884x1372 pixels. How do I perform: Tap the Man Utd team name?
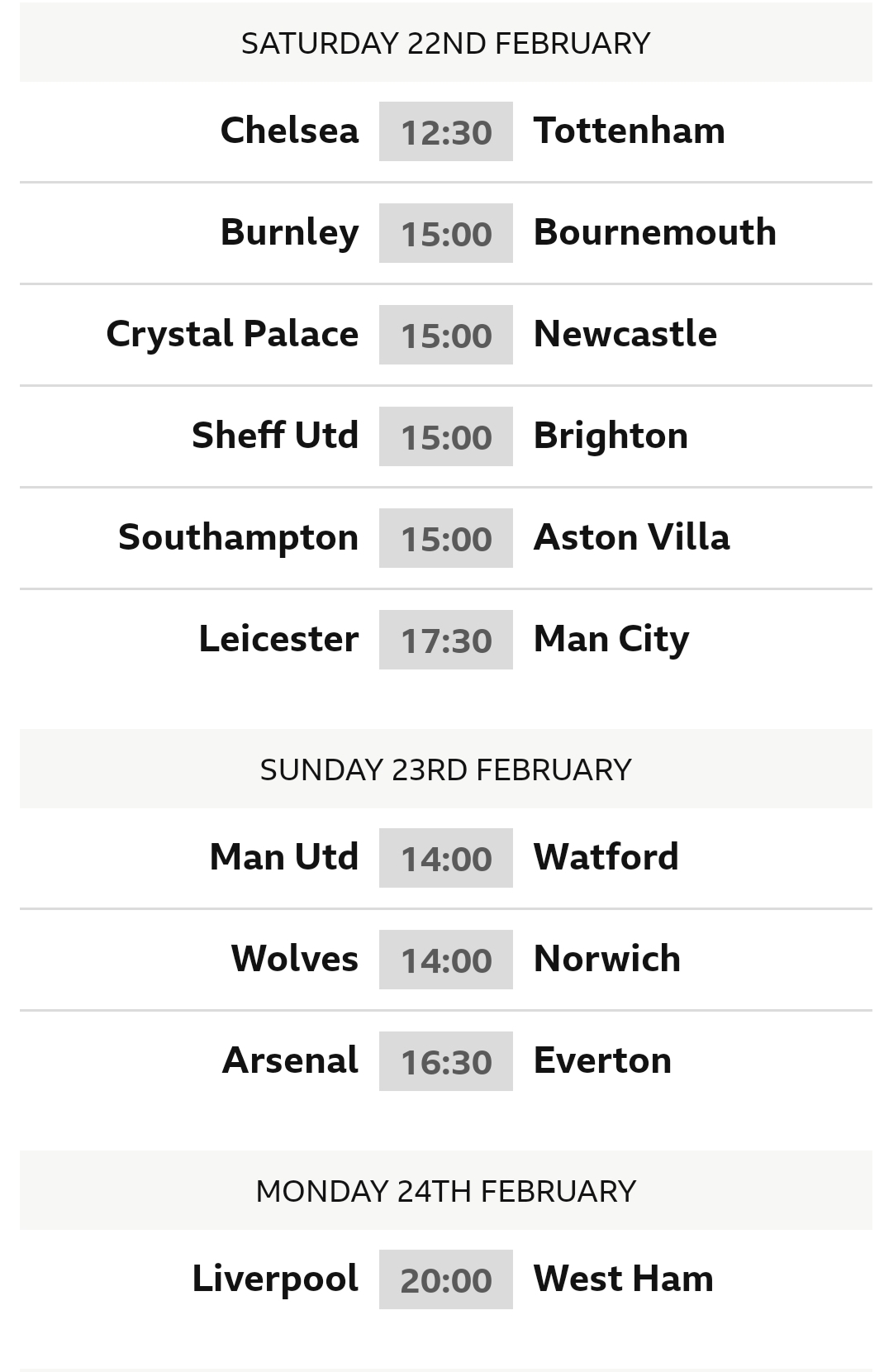click(x=284, y=857)
